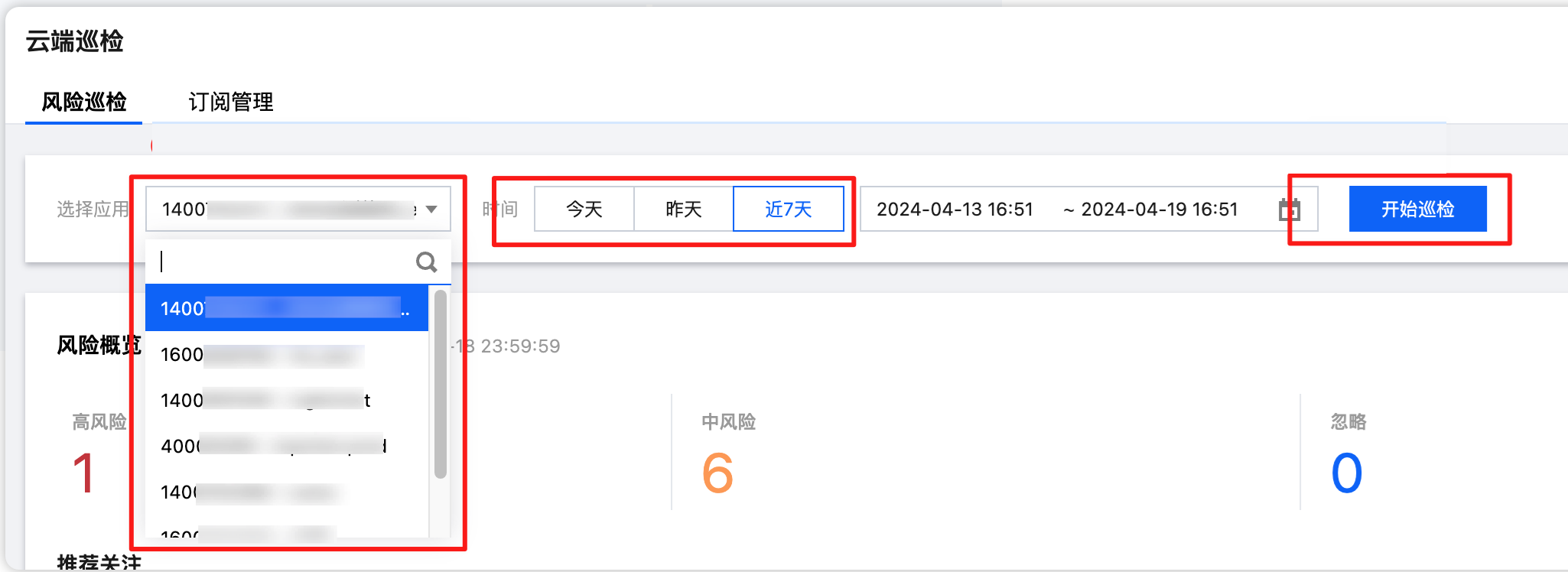Select the 昨天 time range option
Screen dimensions: 1568x572
(x=684, y=210)
